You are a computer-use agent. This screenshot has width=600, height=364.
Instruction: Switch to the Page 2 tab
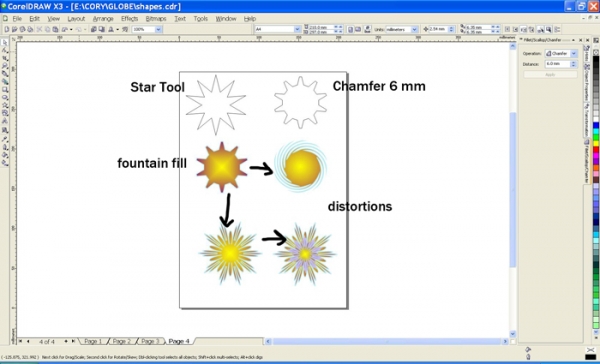coord(121,341)
